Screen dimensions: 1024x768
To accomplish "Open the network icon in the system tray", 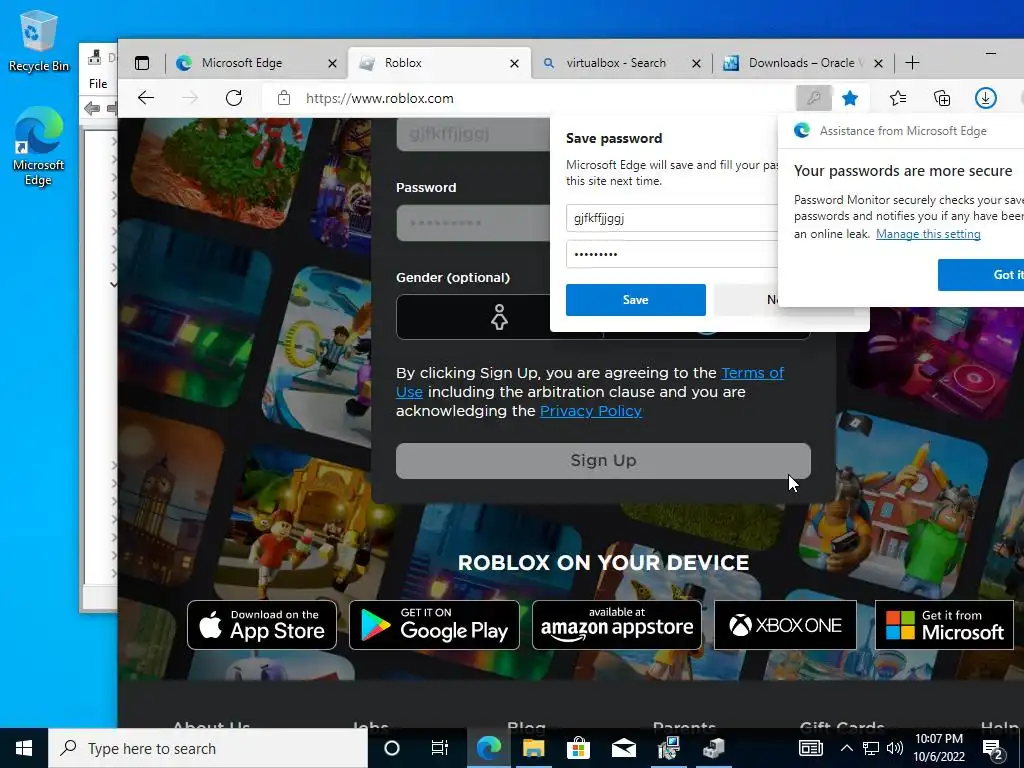I will pos(871,748).
